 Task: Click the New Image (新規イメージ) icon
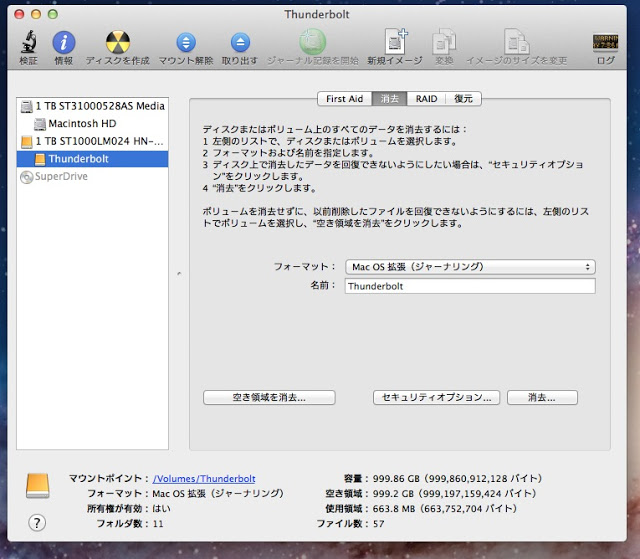point(395,42)
